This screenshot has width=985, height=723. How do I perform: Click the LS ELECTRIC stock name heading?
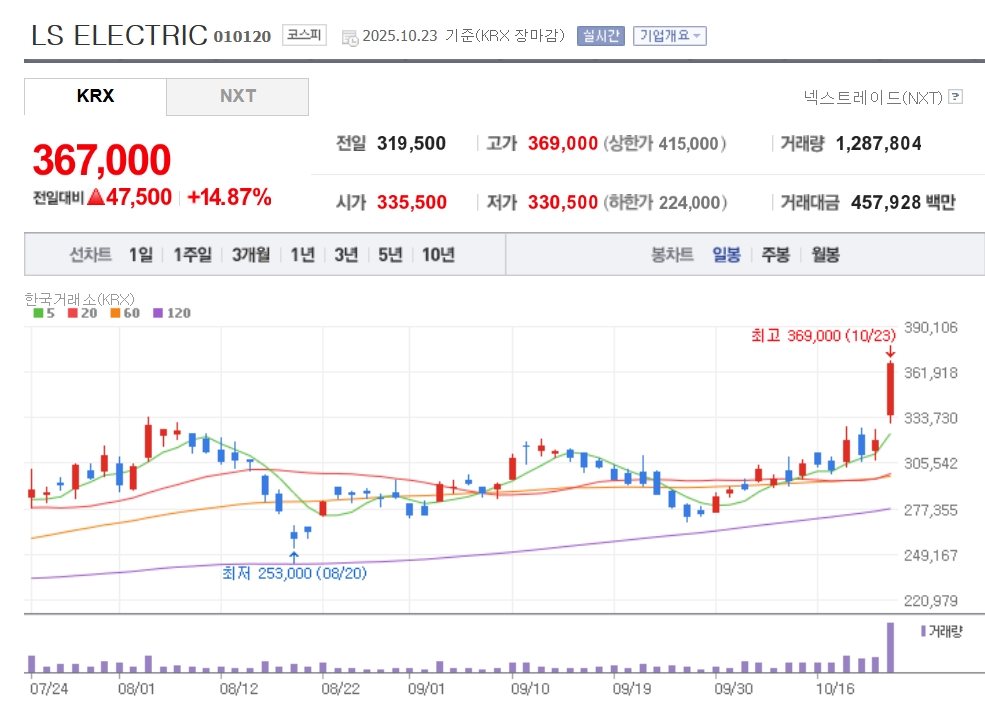coord(119,36)
